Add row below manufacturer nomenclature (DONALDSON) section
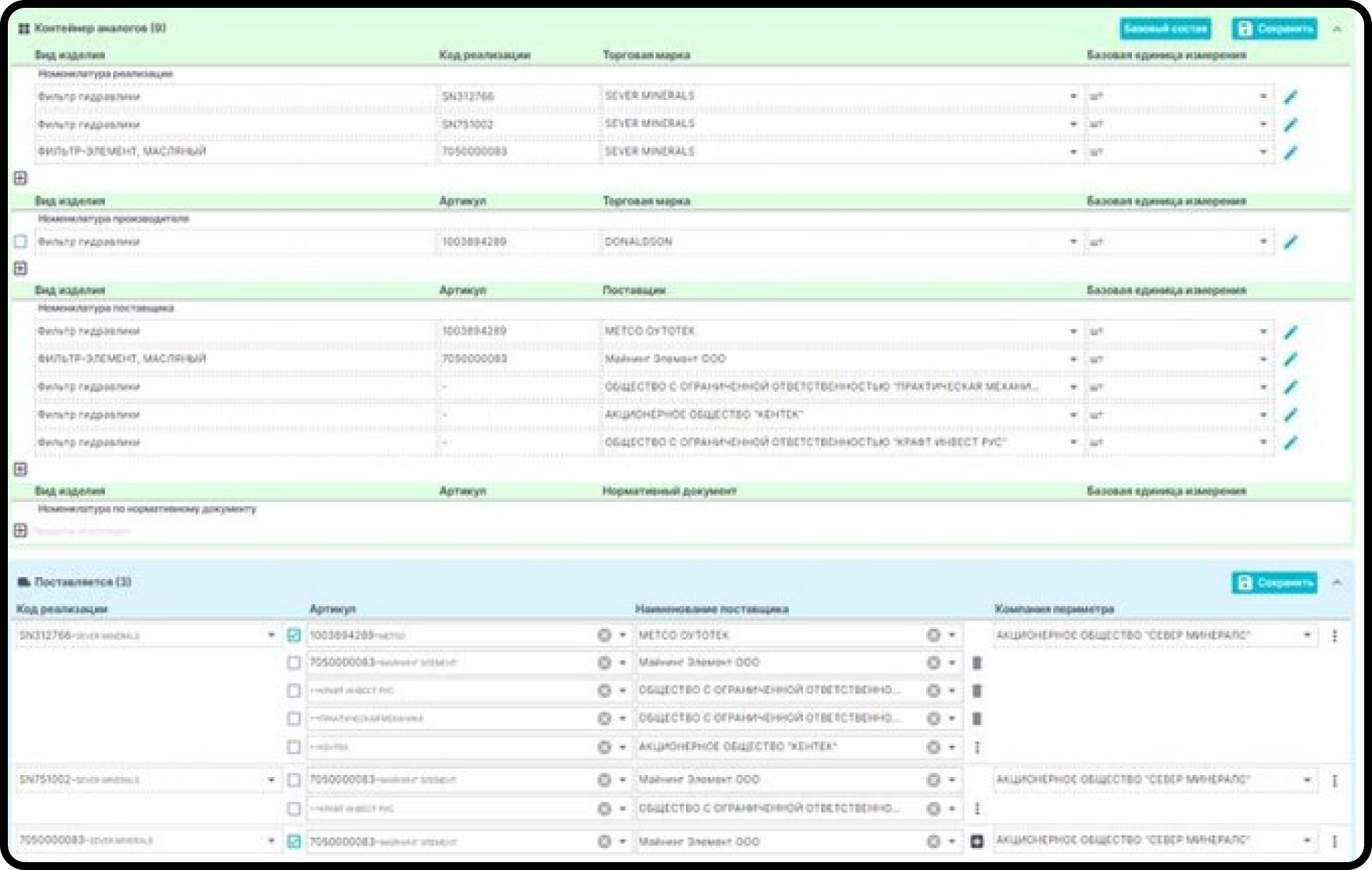Screen dimensions: 1372x870 coord(21,269)
